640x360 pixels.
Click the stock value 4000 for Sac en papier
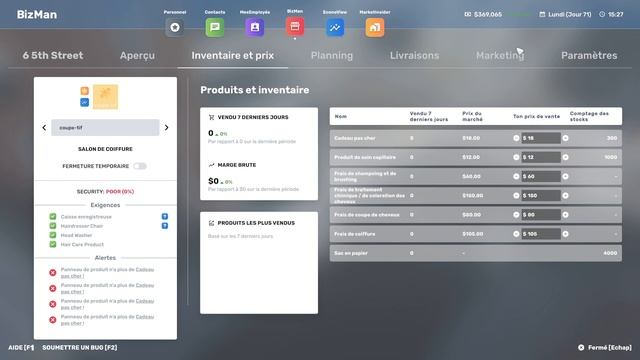610,253
